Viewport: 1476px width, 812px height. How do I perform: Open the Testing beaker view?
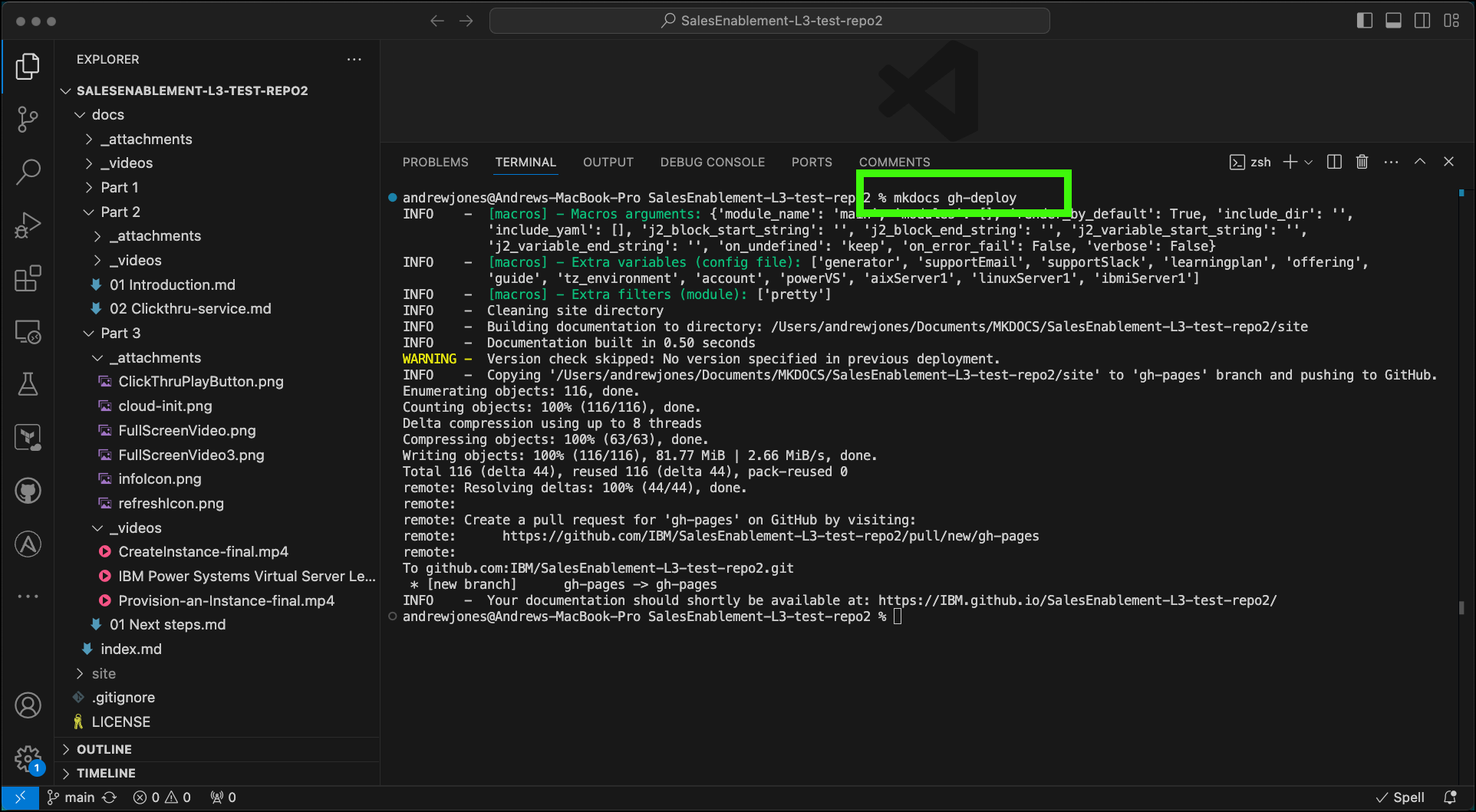coord(28,384)
